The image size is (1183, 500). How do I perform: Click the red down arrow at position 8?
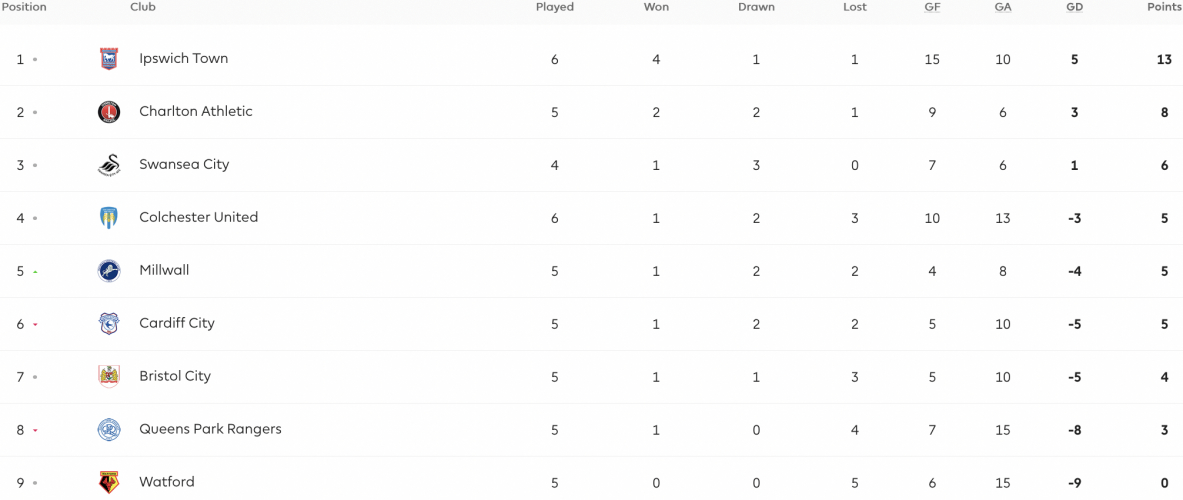click(35, 431)
